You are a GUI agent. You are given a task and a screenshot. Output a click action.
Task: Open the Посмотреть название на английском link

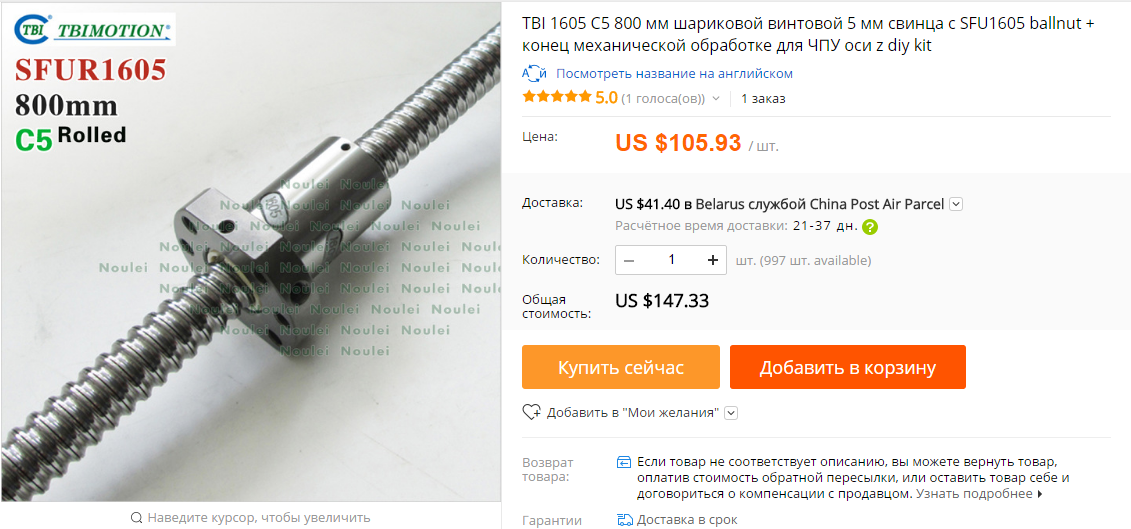click(674, 74)
